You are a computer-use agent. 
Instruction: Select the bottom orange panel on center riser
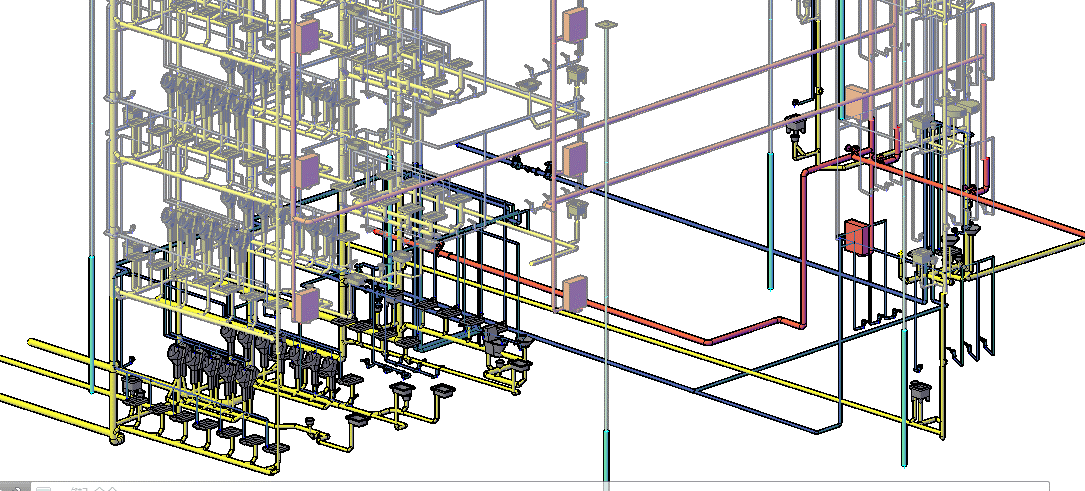575,294
